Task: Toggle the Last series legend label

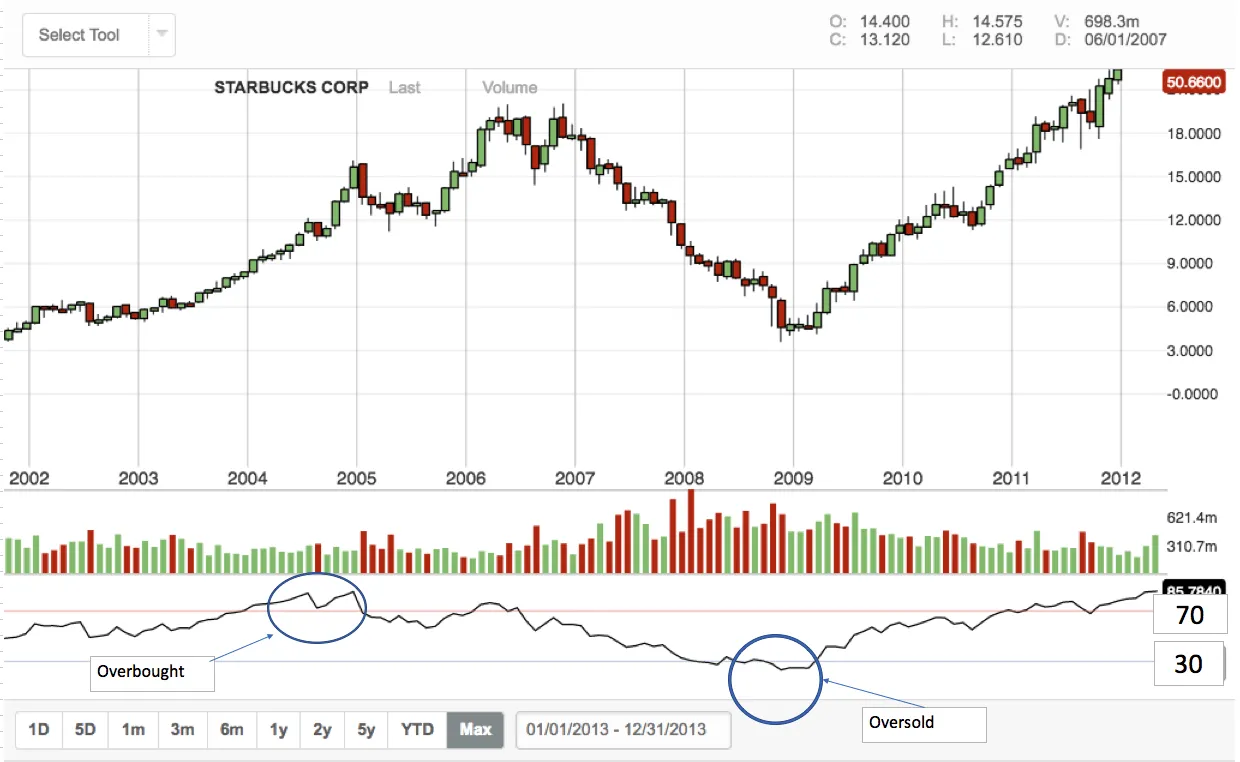Action: pos(404,88)
